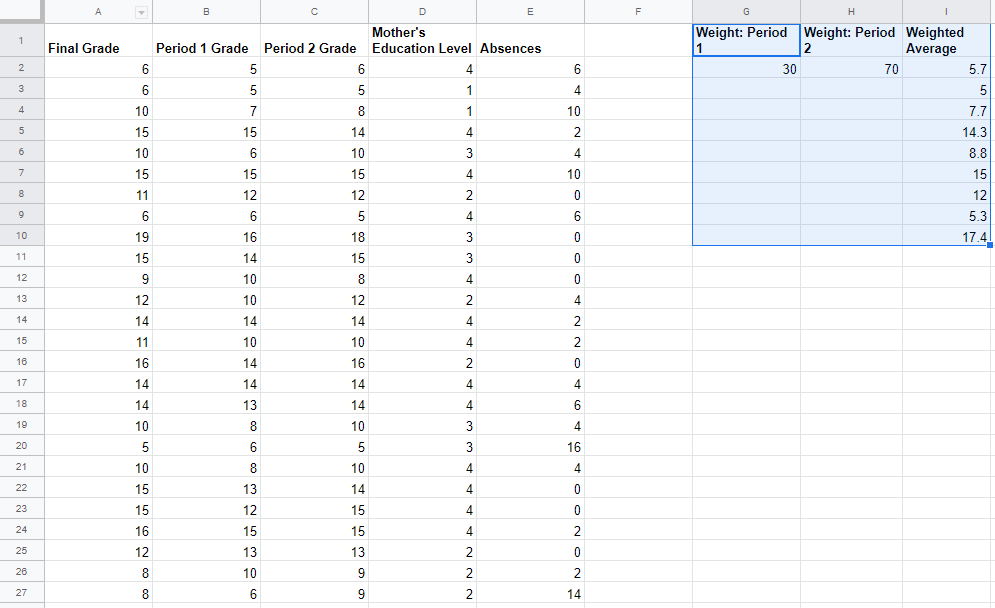This screenshot has height=608, width=995.
Task: Click the 'Absences' header cell
Action: [x=530, y=41]
